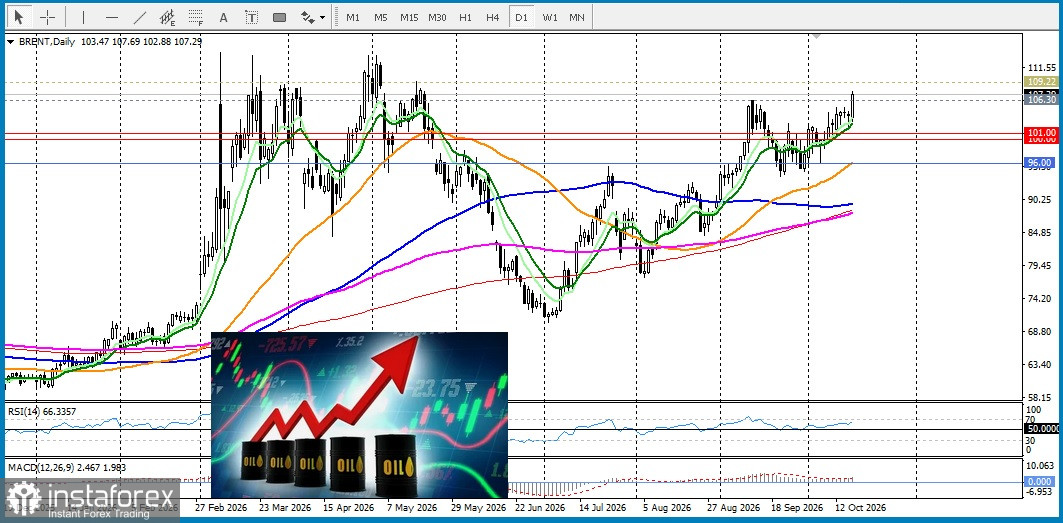Click the 23 Mar 2026 date label

[x=284, y=507]
